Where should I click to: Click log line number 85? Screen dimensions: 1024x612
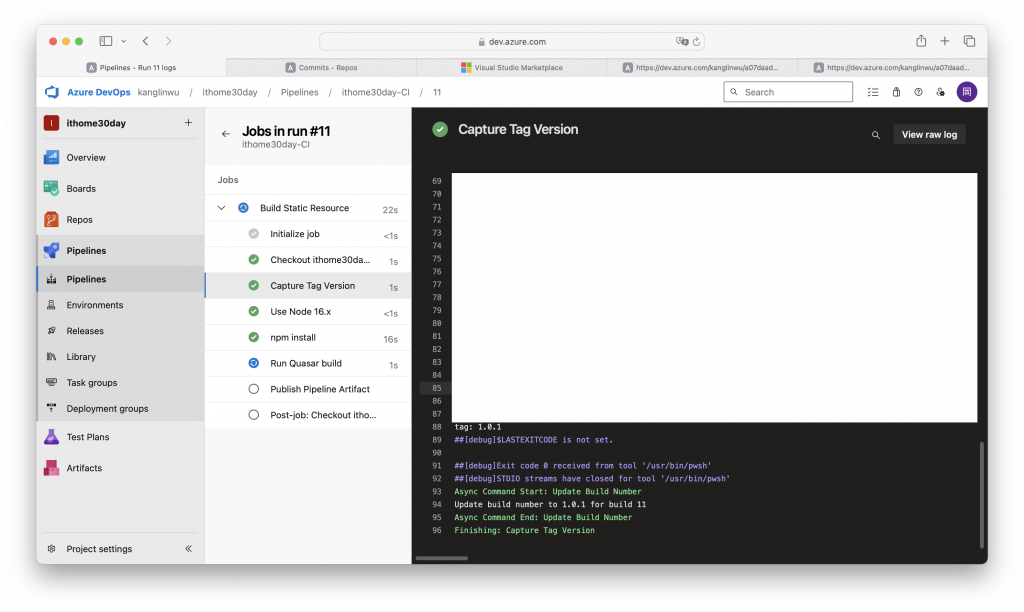point(436,388)
